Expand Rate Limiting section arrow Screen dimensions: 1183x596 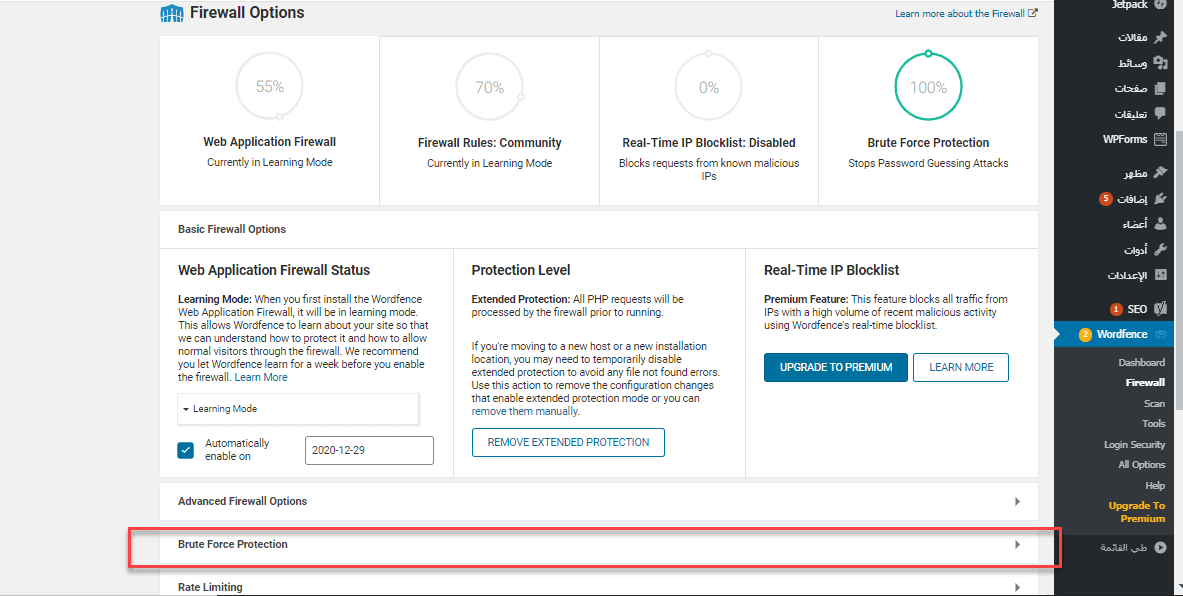1017,587
